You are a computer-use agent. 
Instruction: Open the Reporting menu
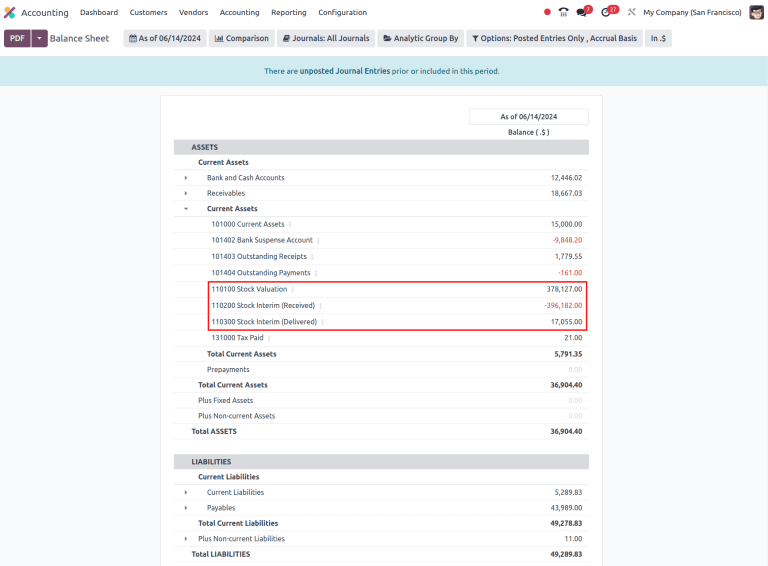click(x=288, y=12)
